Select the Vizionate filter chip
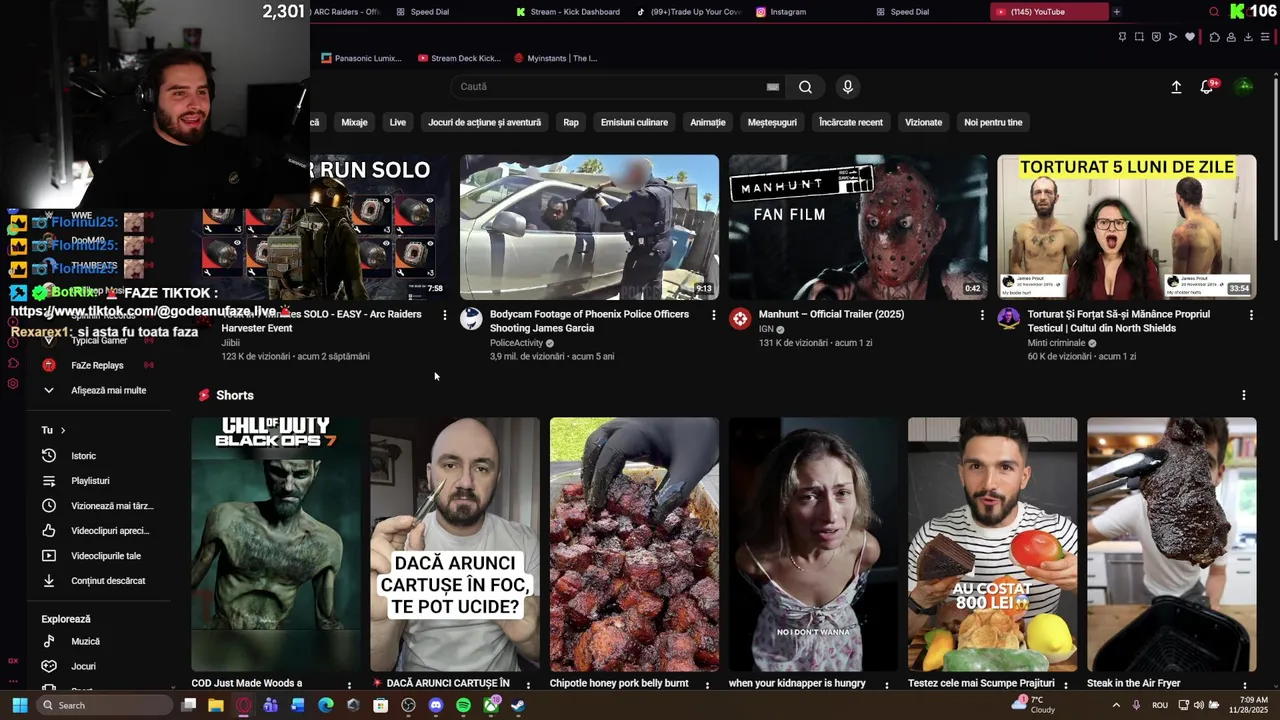The image size is (1280, 720). click(924, 122)
